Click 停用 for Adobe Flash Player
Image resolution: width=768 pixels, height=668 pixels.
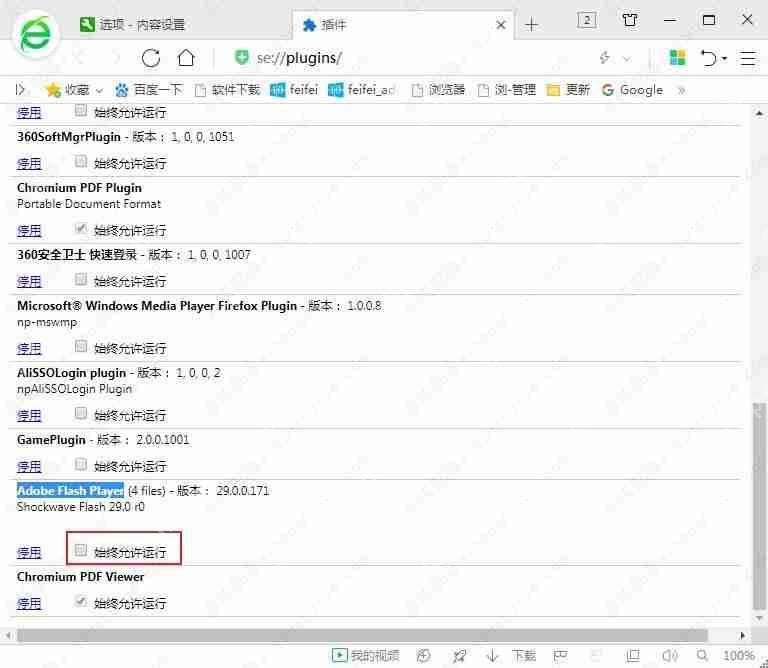pyautogui.click(x=29, y=552)
